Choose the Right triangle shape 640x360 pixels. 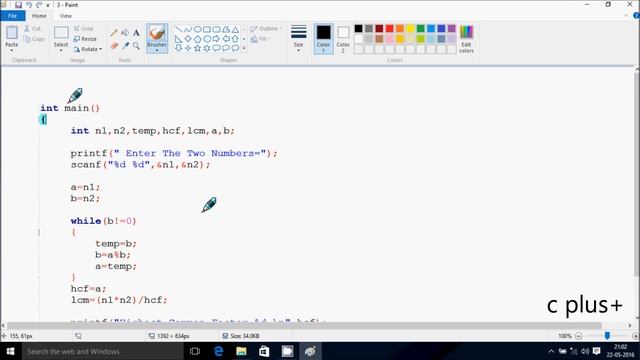[178, 39]
